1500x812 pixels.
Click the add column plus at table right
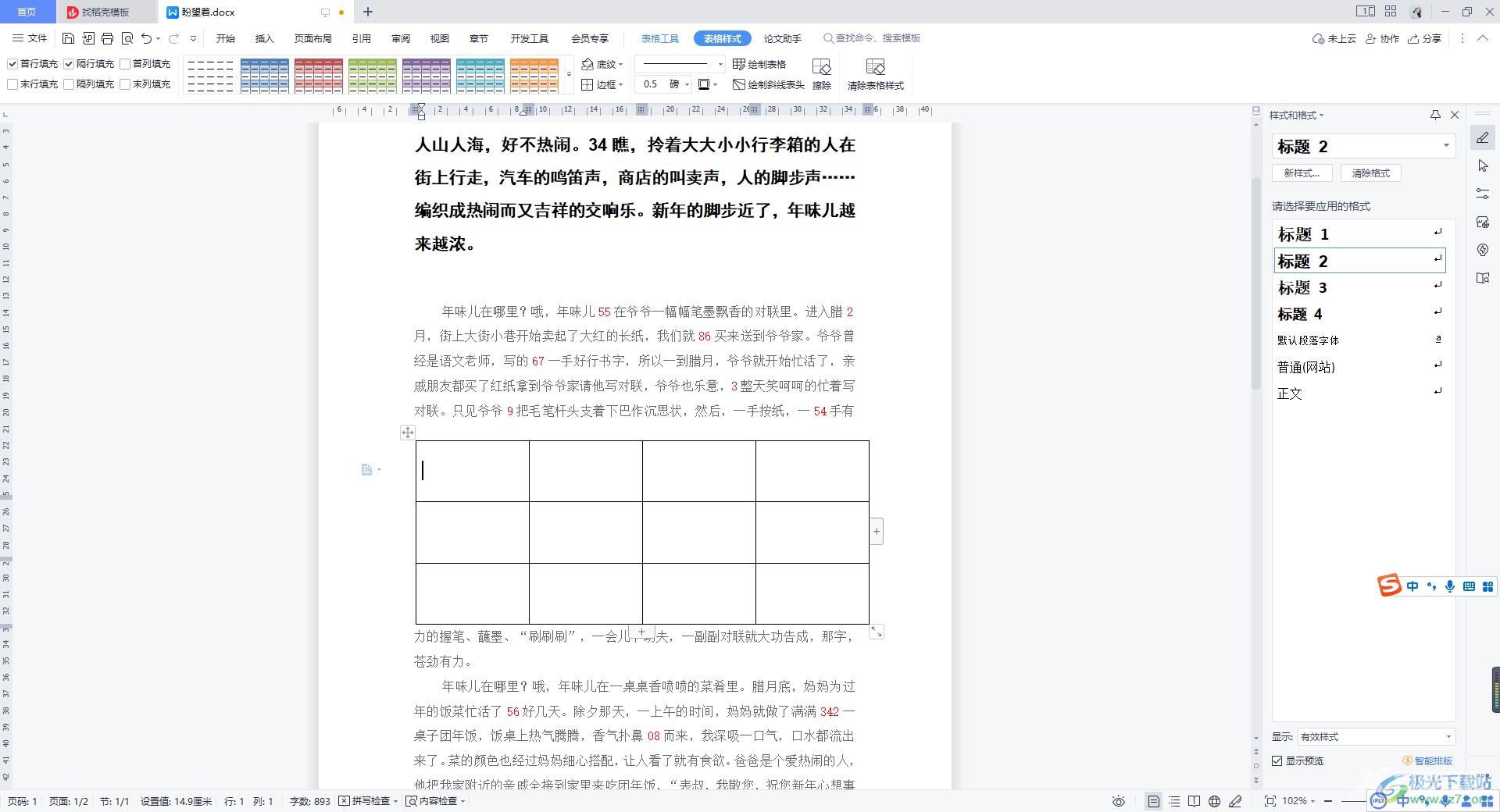coord(877,532)
